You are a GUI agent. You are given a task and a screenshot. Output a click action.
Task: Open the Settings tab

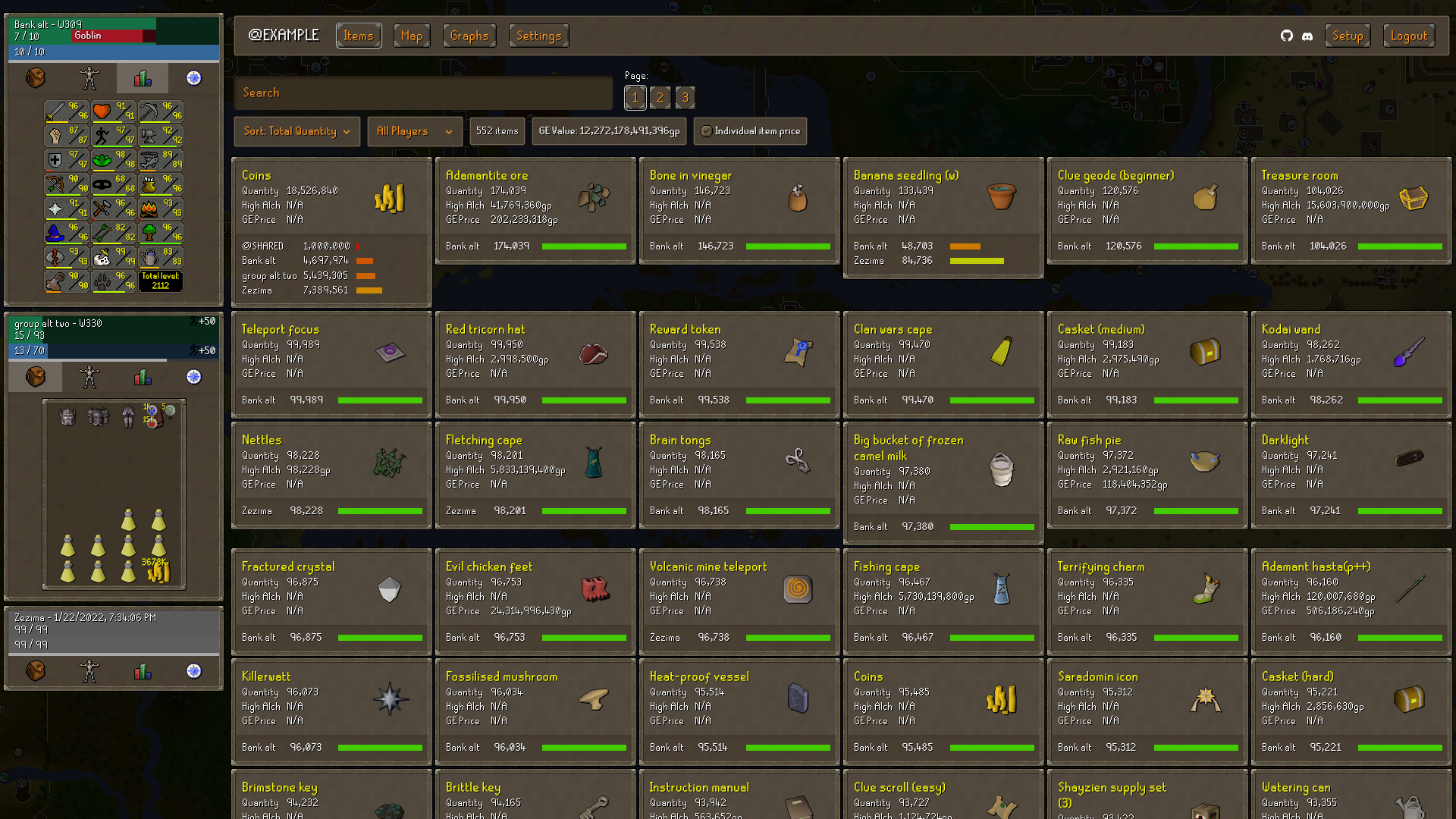(x=538, y=36)
